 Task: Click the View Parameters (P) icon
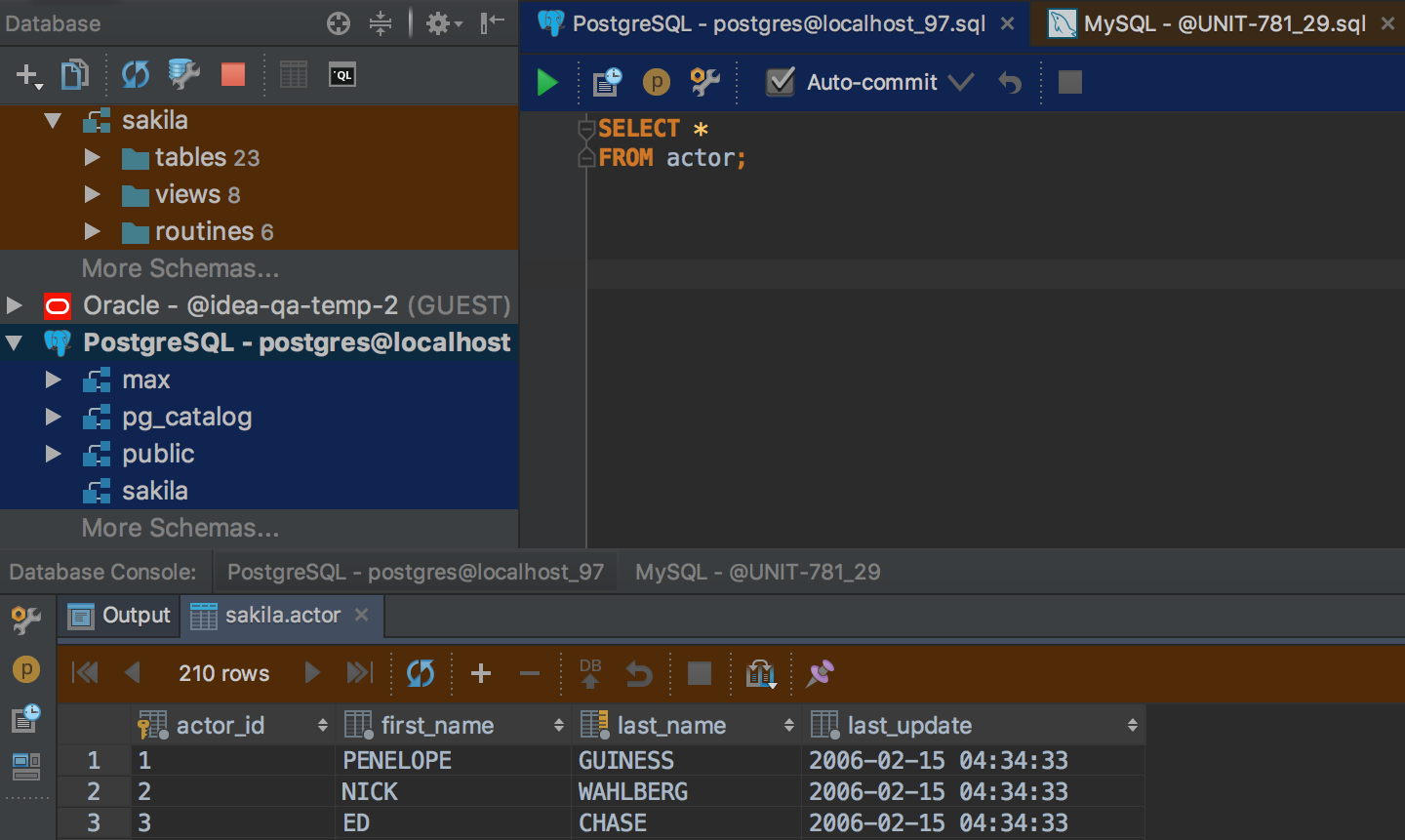coord(657,83)
